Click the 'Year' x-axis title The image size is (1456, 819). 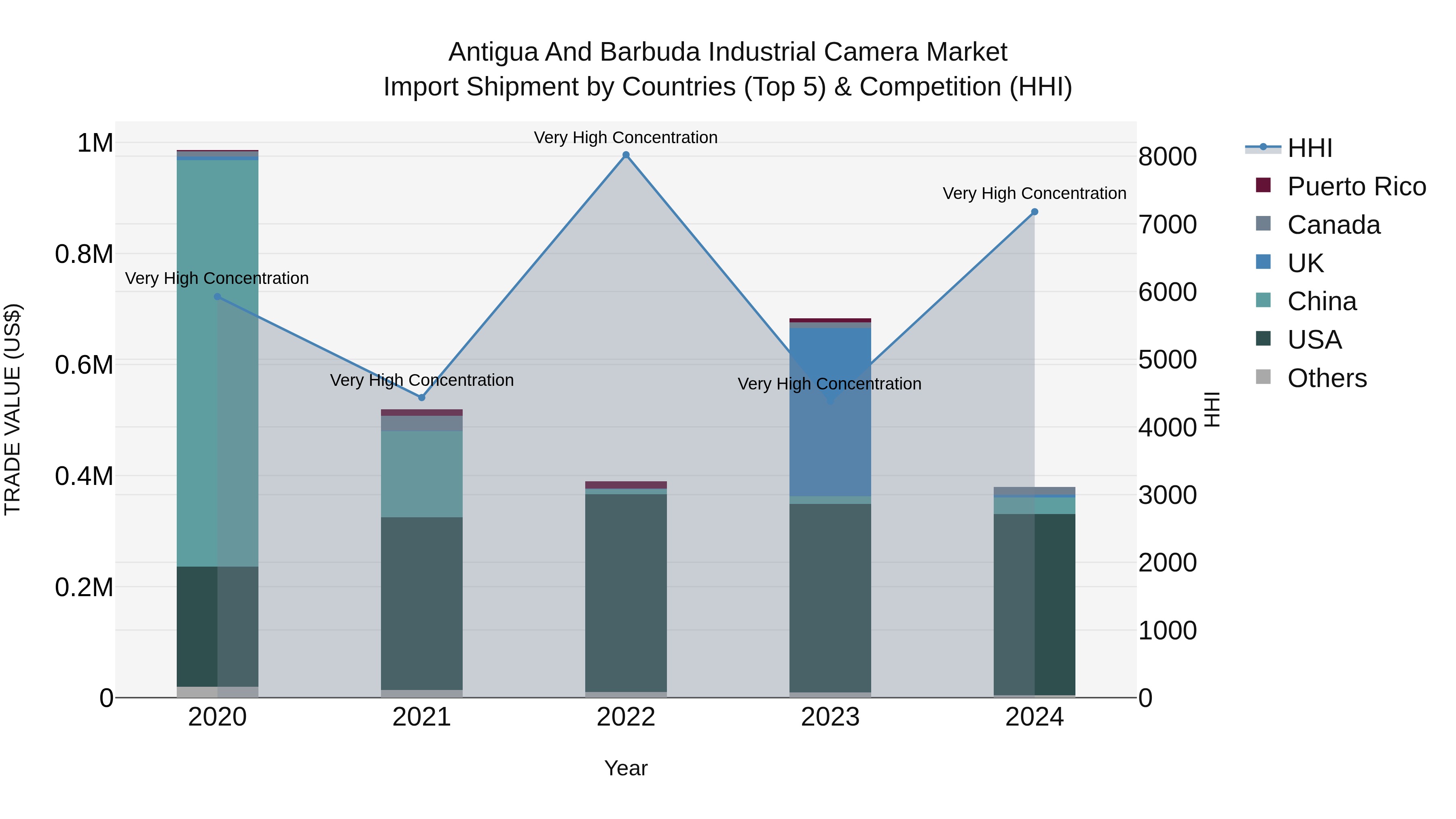(626, 768)
